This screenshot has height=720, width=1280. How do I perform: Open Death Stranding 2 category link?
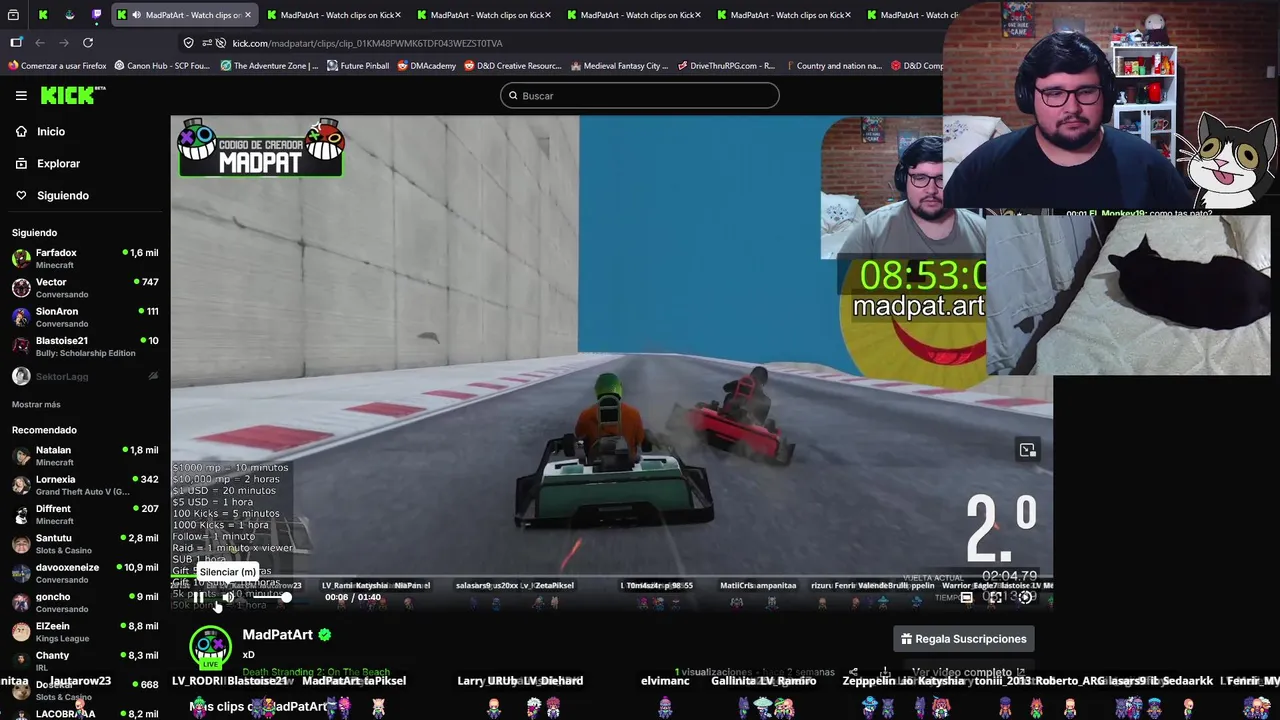[x=316, y=673]
